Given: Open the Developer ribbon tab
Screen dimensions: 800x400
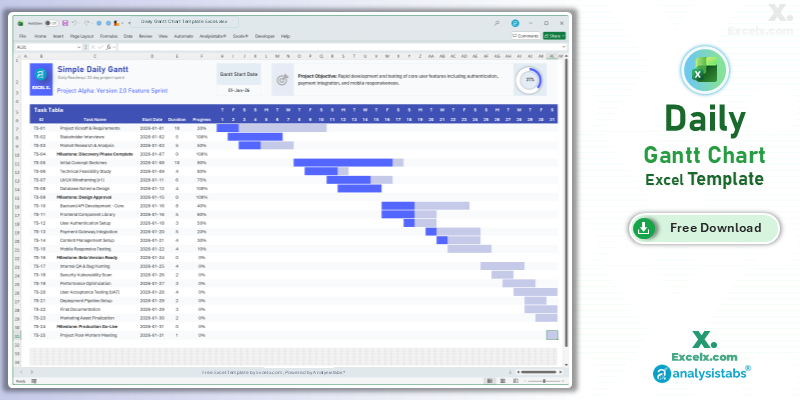Looking at the screenshot, I should click(265, 35).
